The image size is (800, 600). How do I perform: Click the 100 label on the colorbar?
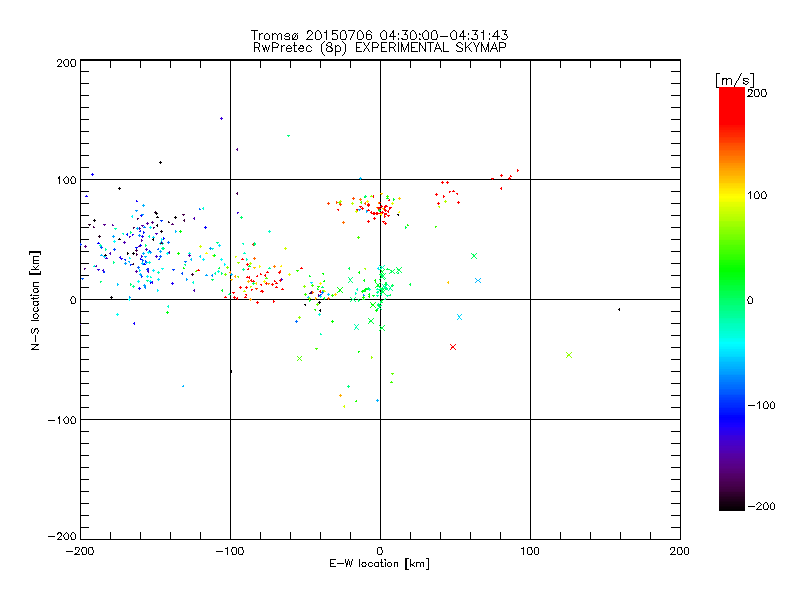pos(757,195)
